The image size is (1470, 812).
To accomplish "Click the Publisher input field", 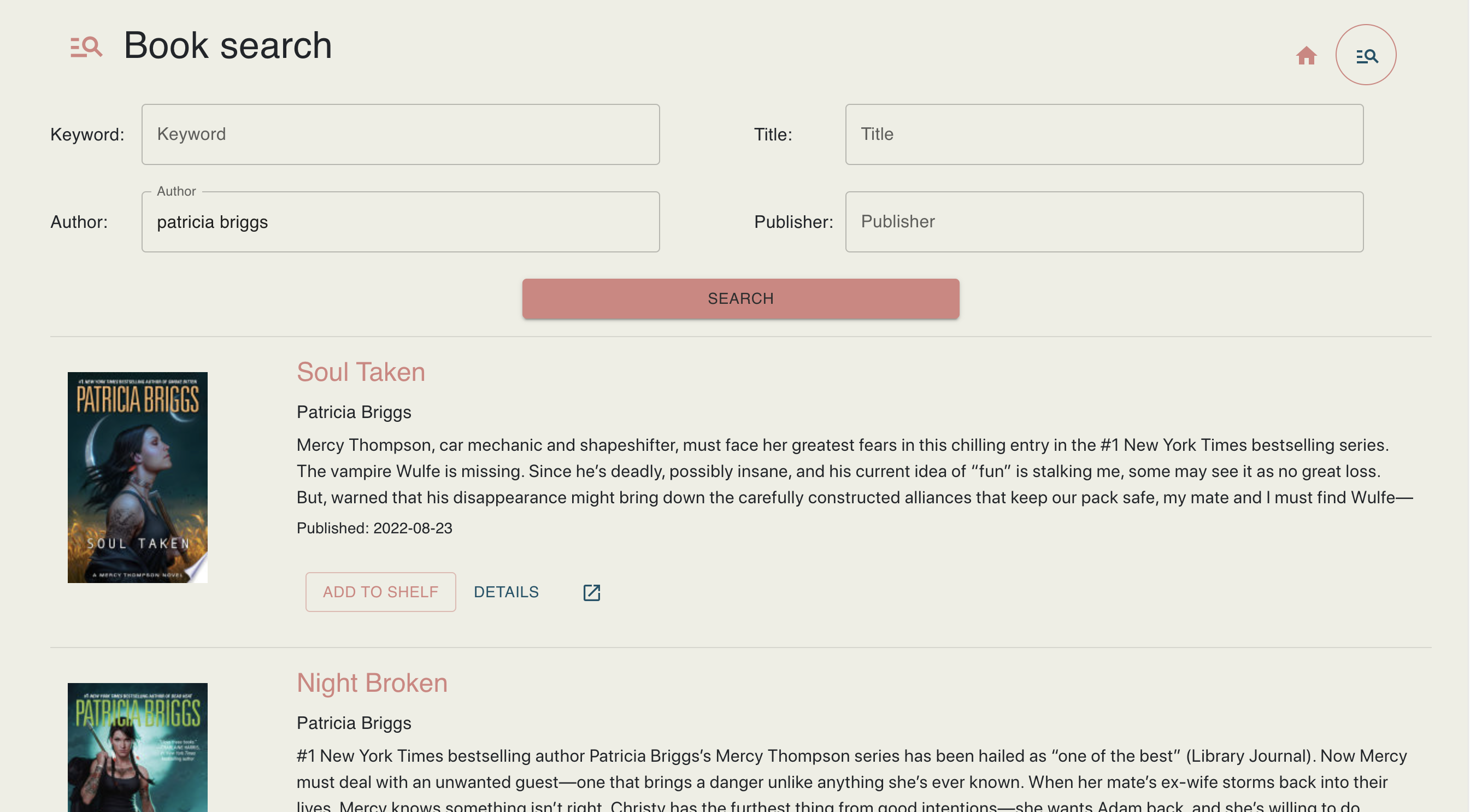I will tap(1104, 222).
